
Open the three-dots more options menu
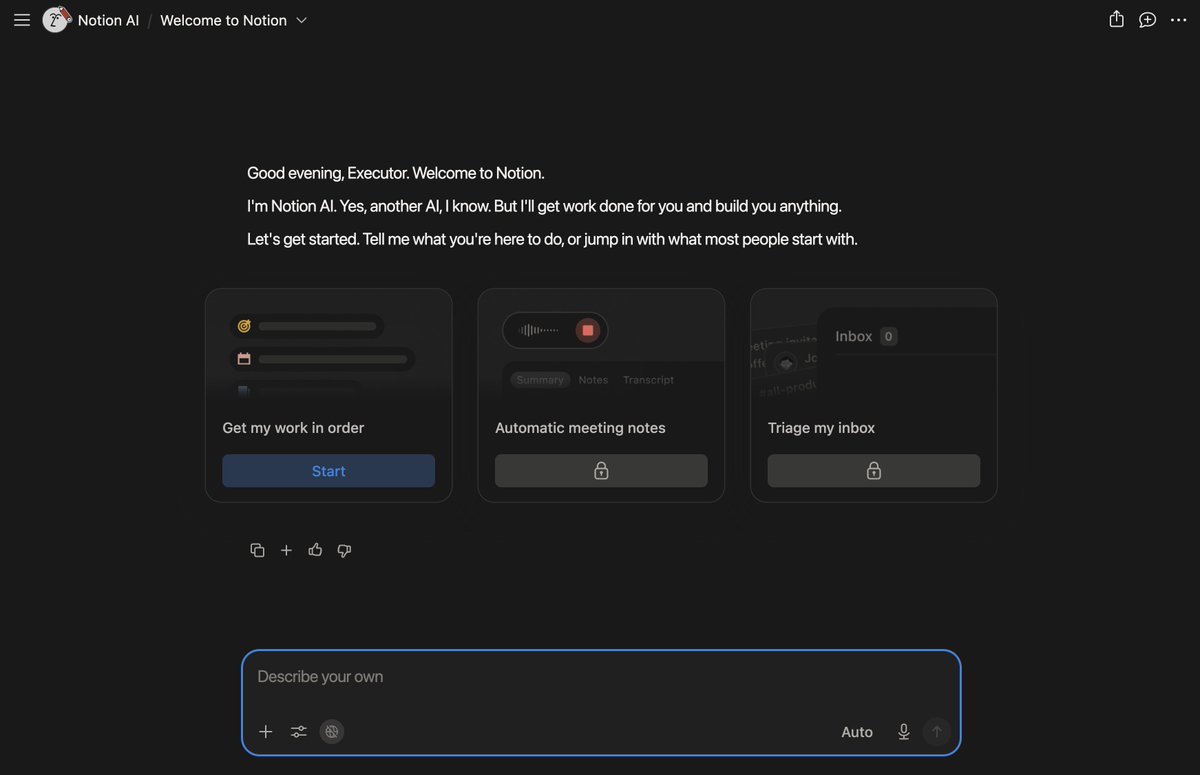pos(1178,20)
